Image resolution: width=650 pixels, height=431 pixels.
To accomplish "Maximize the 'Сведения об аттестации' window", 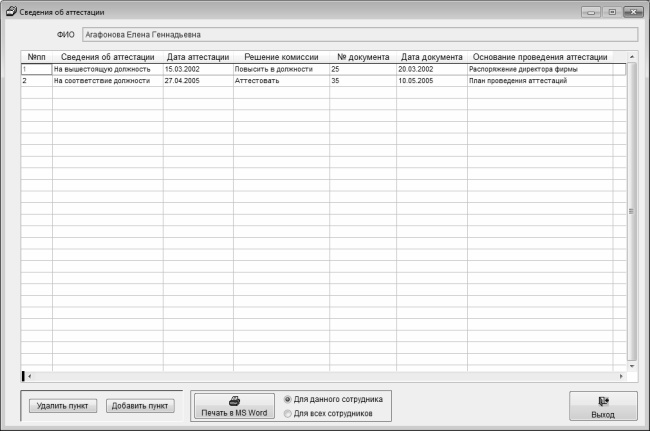I will coord(612,11).
